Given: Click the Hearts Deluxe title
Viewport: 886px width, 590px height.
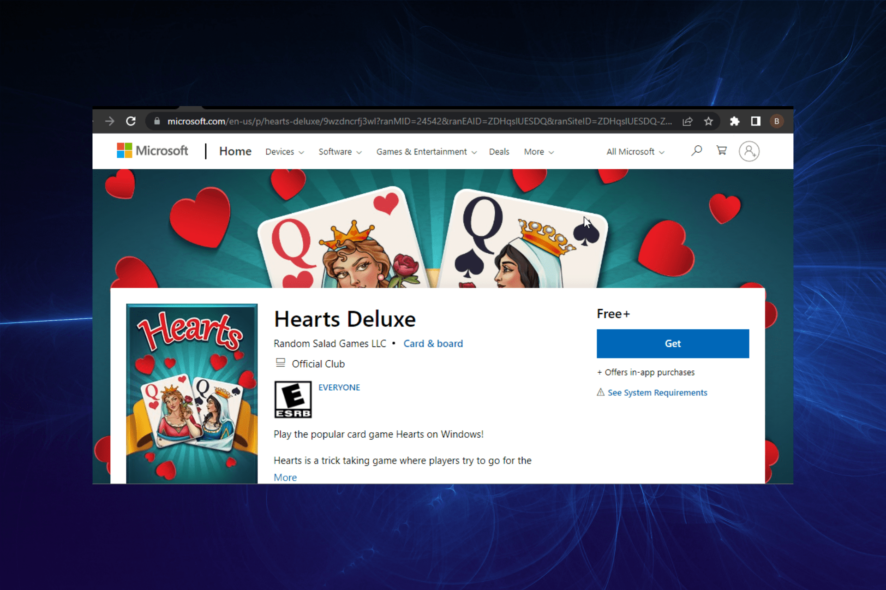Looking at the screenshot, I should (345, 319).
